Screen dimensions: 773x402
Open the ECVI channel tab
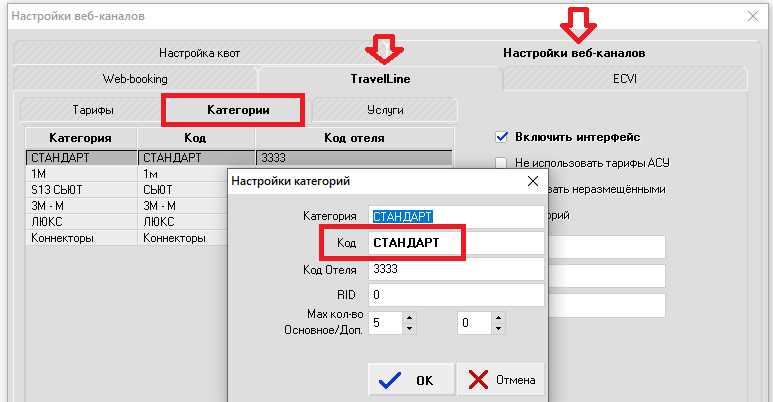(x=625, y=79)
